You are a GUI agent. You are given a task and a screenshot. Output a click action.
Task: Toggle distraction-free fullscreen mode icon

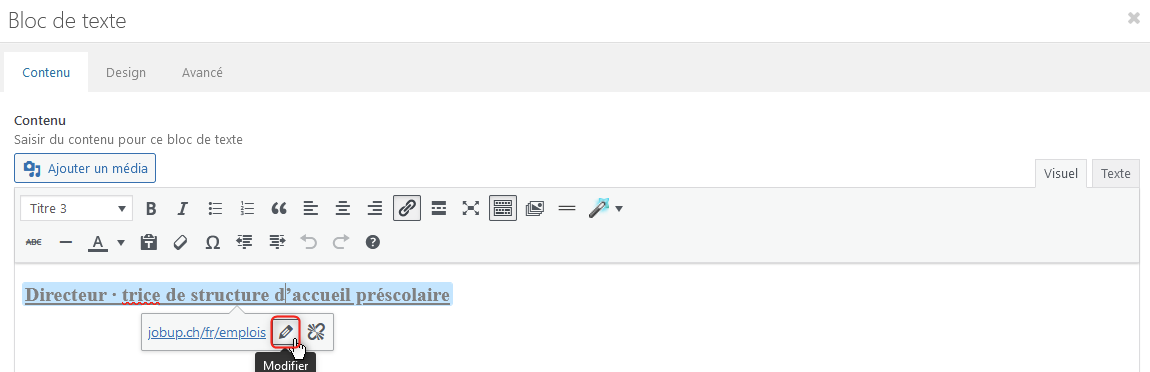[x=470, y=208]
